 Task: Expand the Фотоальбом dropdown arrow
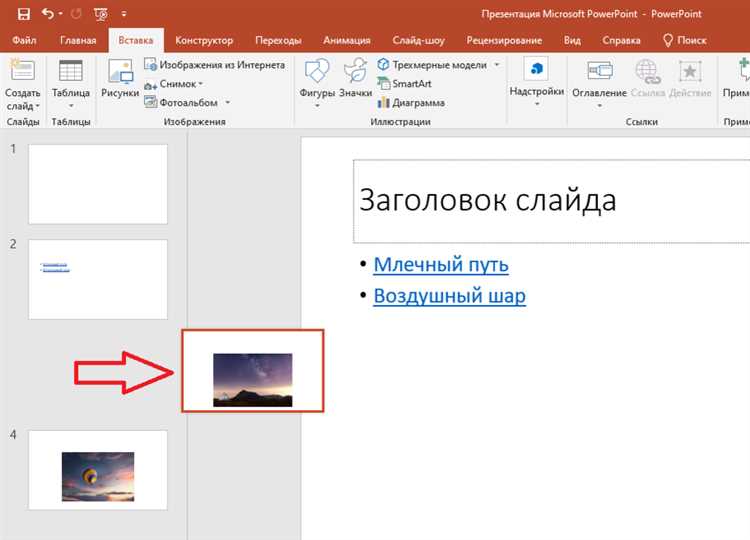coord(228,102)
